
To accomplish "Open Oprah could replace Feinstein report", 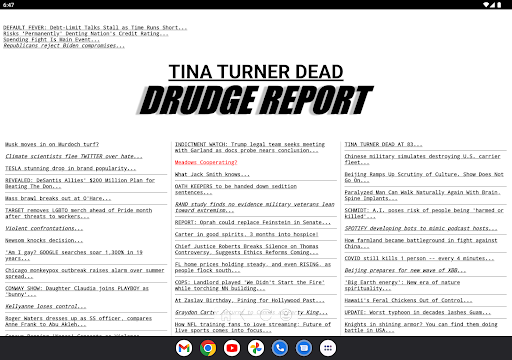I will click(253, 222).
